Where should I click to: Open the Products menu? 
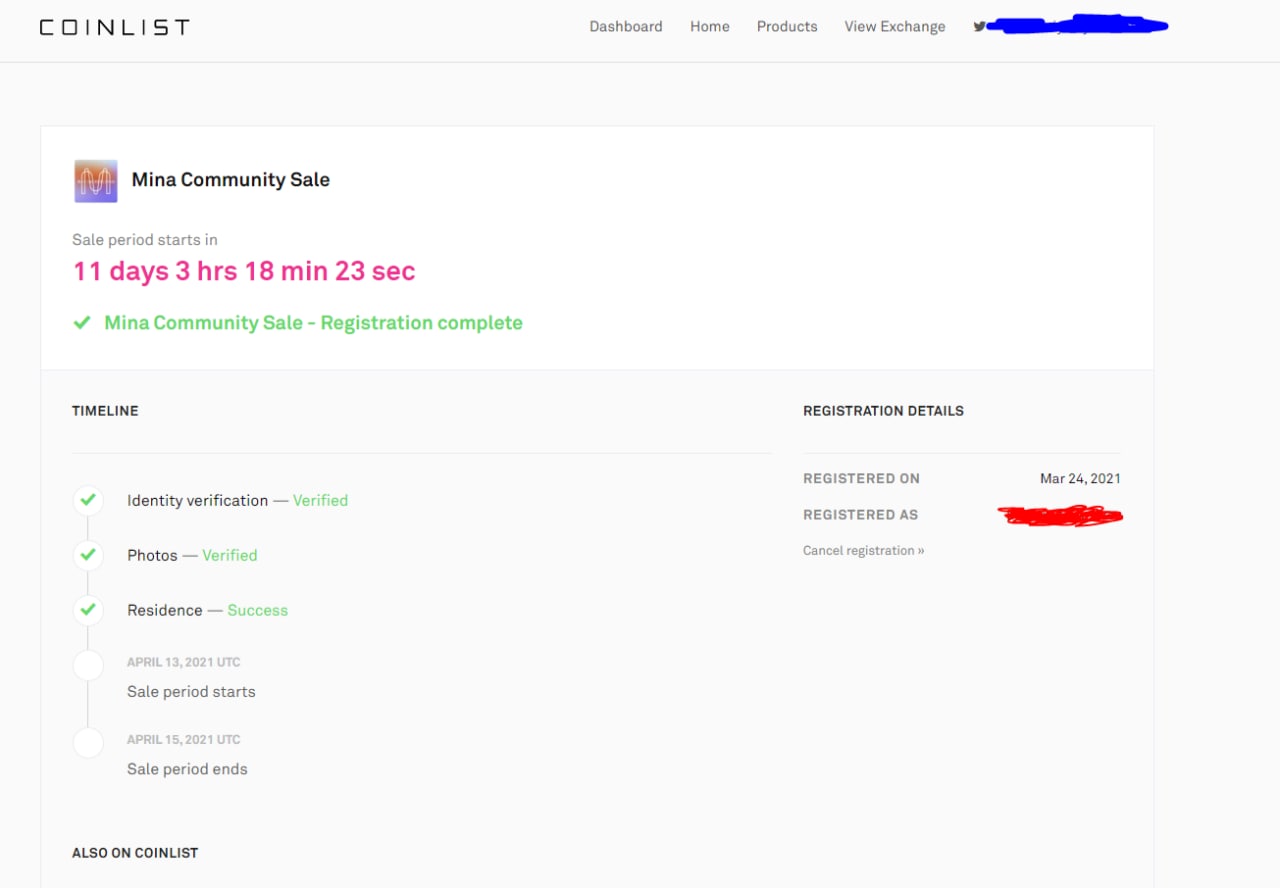[787, 27]
